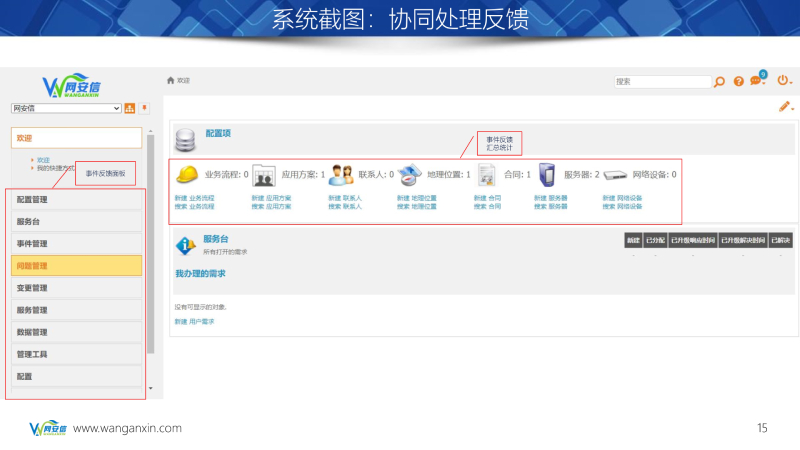Open the 事件管理 sidebar menu
Image resolution: width=800 pixels, height=450 pixels.
77,243
